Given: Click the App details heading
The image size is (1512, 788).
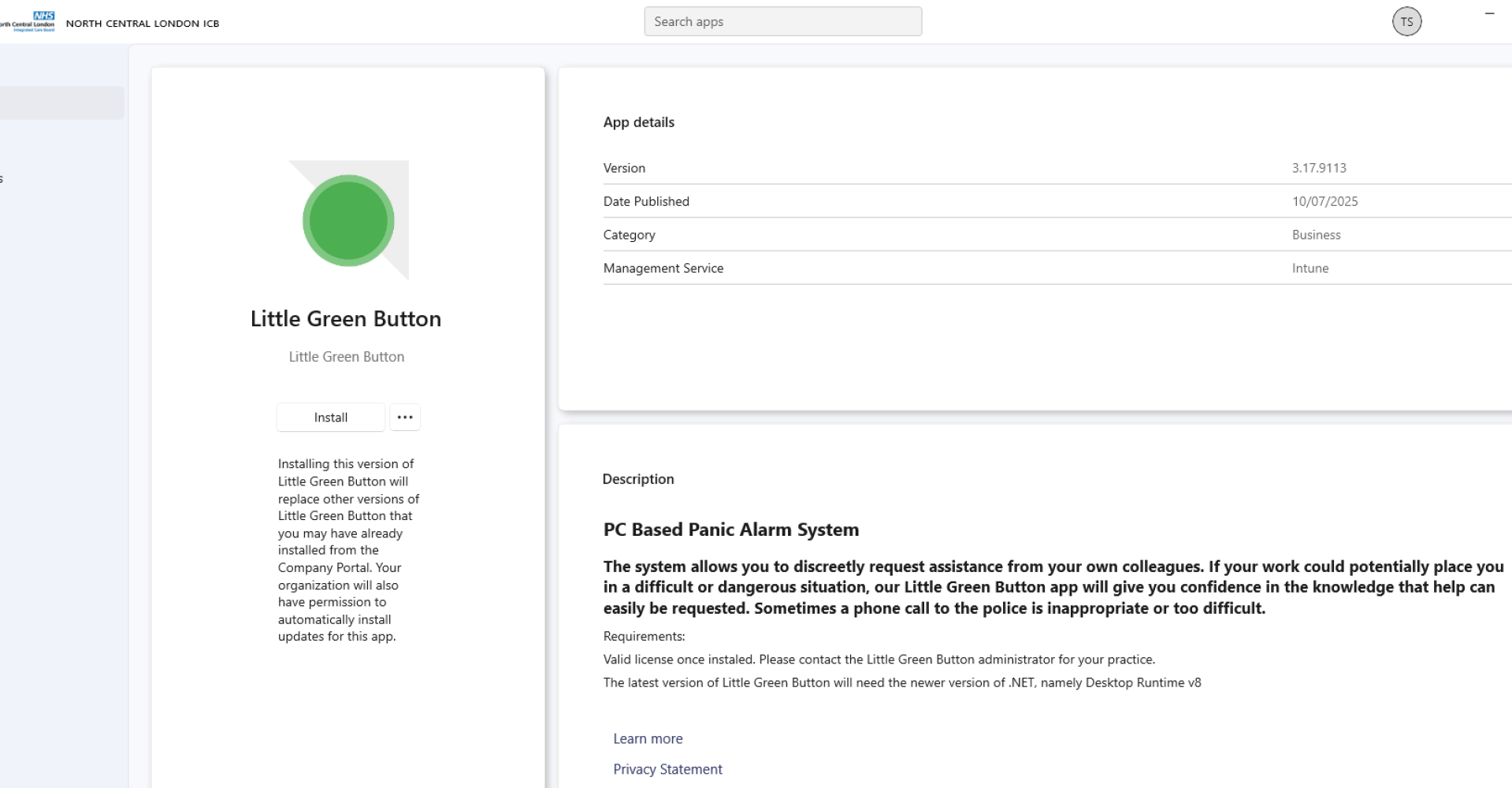Looking at the screenshot, I should pyautogui.click(x=638, y=123).
